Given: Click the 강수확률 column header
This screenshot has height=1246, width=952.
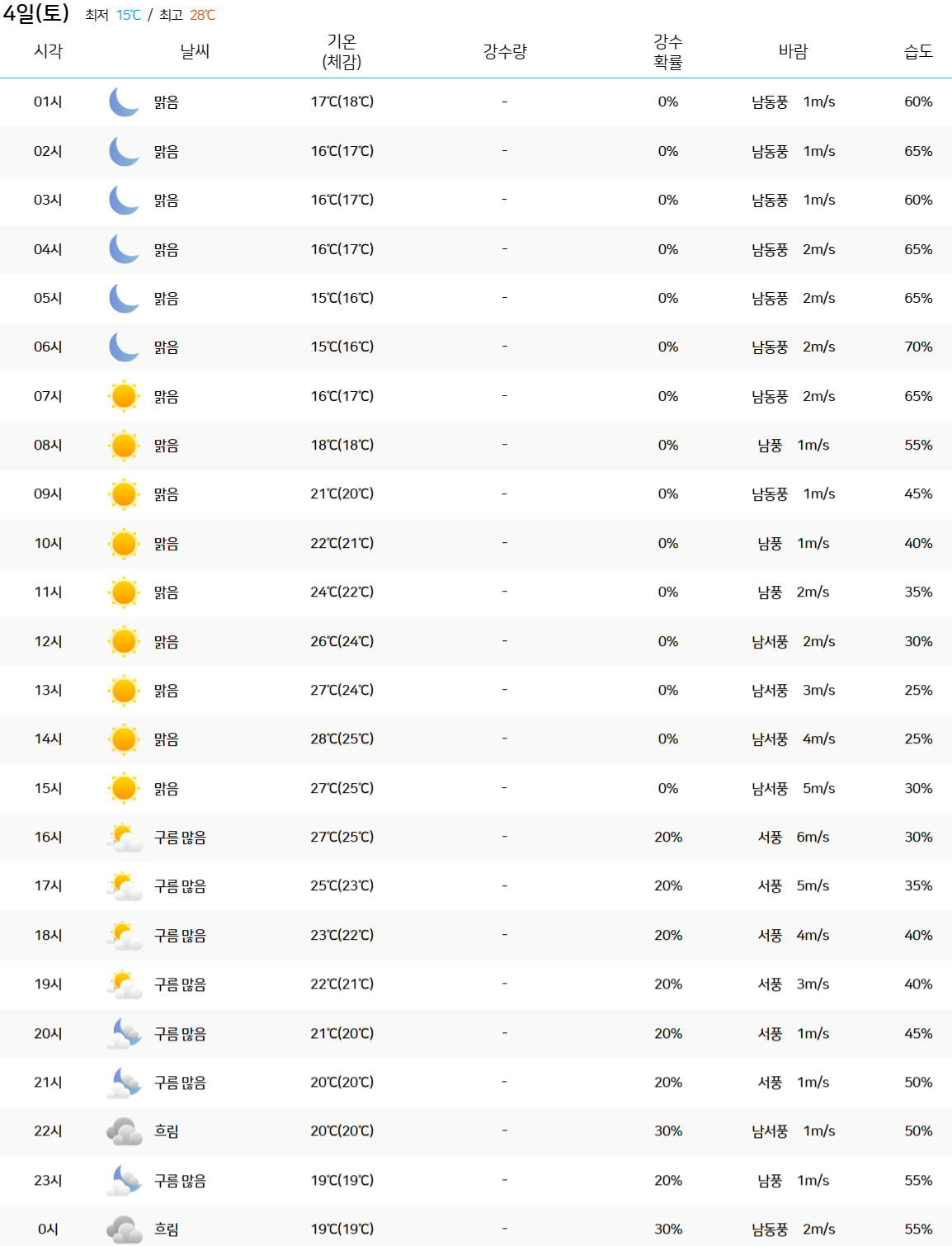Looking at the screenshot, I should click(668, 51).
